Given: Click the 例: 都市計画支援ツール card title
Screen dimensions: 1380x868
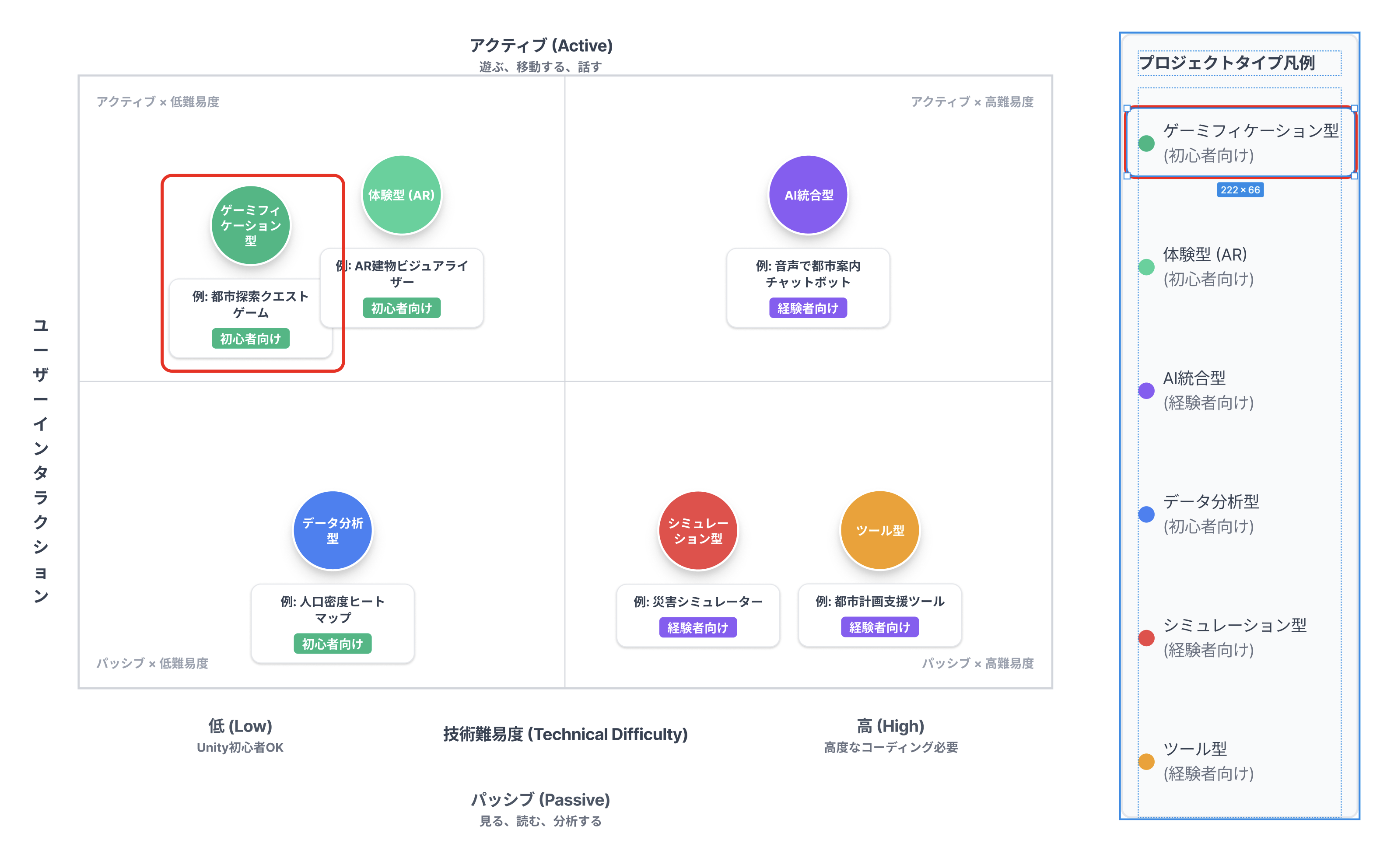Looking at the screenshot, I should click(880, 602).
